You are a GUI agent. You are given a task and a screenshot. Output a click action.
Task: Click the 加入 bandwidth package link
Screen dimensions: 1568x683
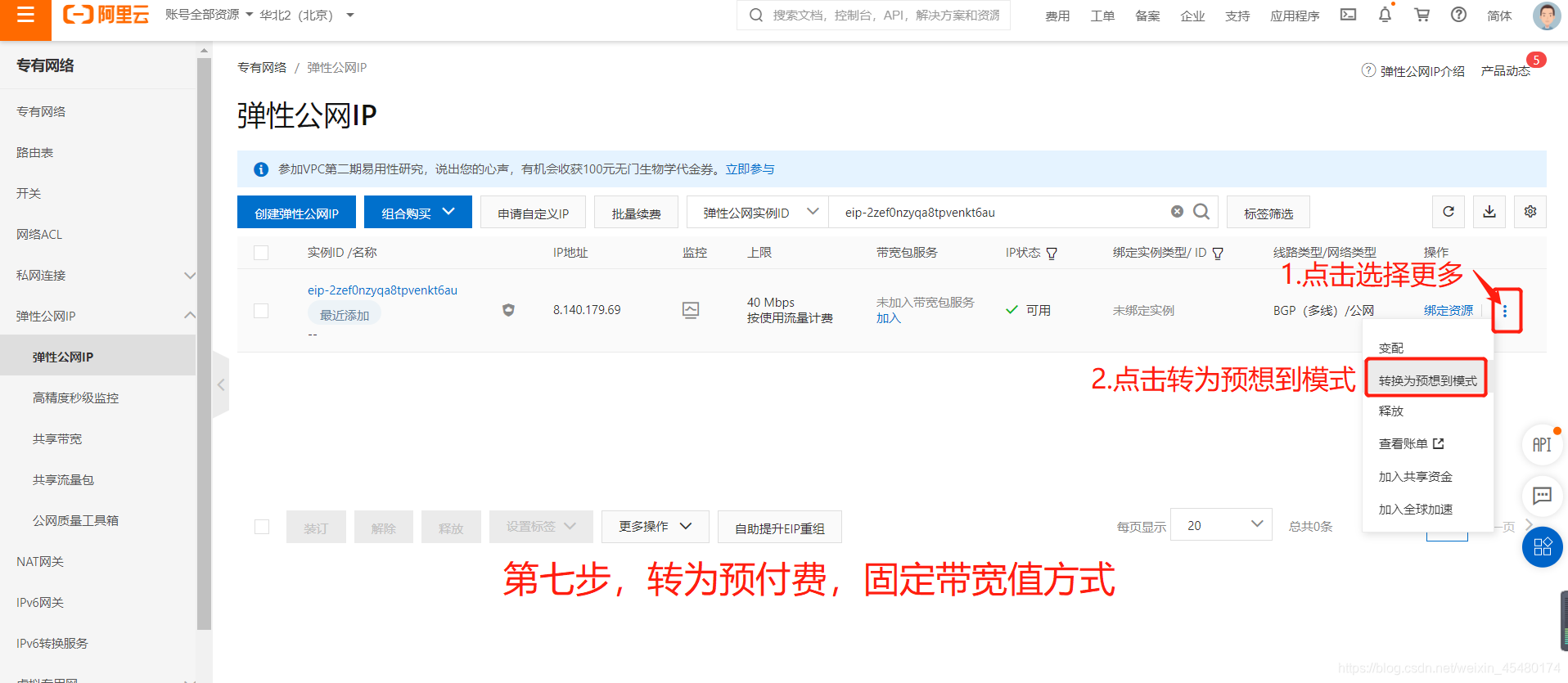point(888,318)
